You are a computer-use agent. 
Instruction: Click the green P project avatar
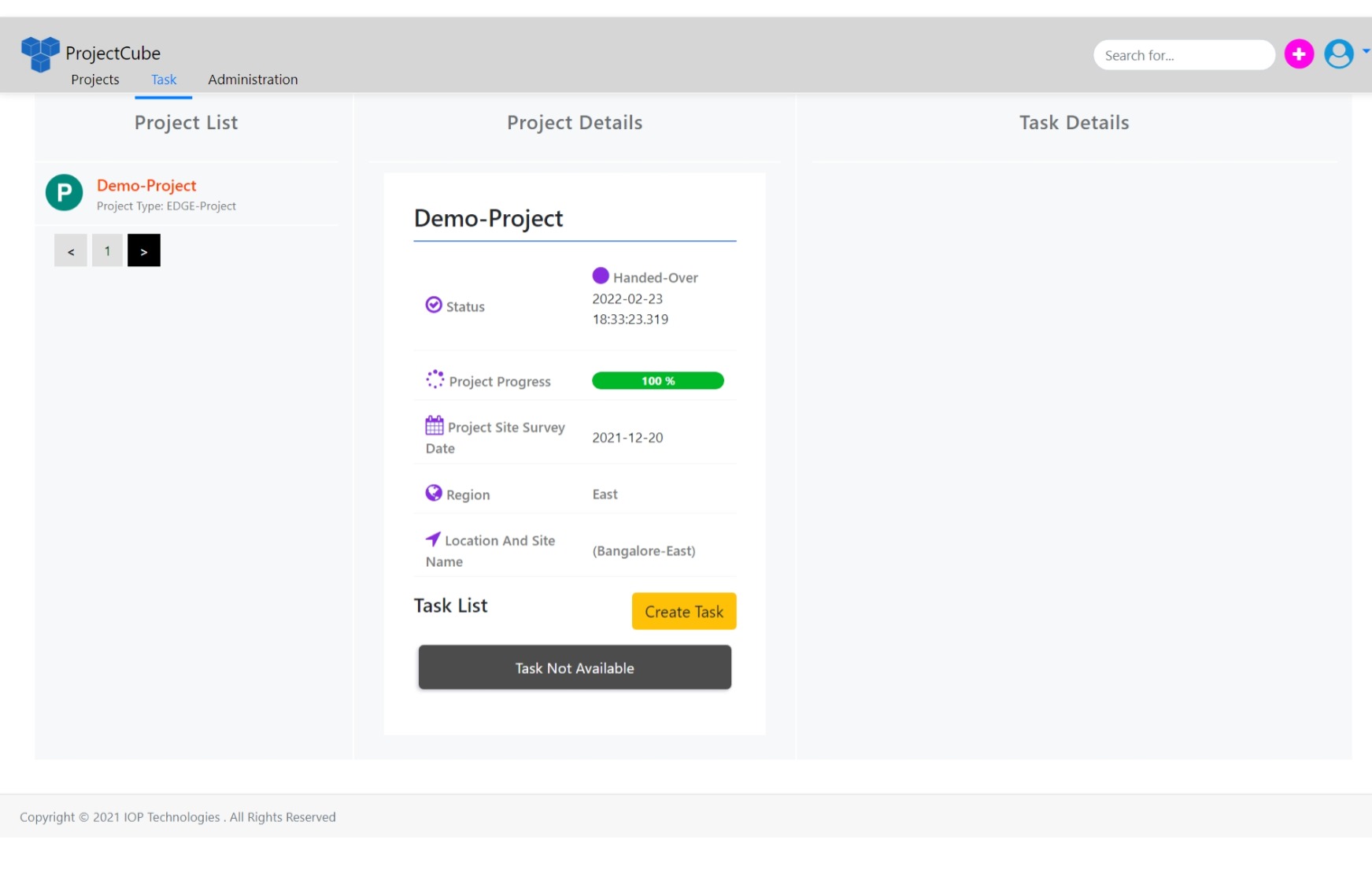click(x=65, y=193)
